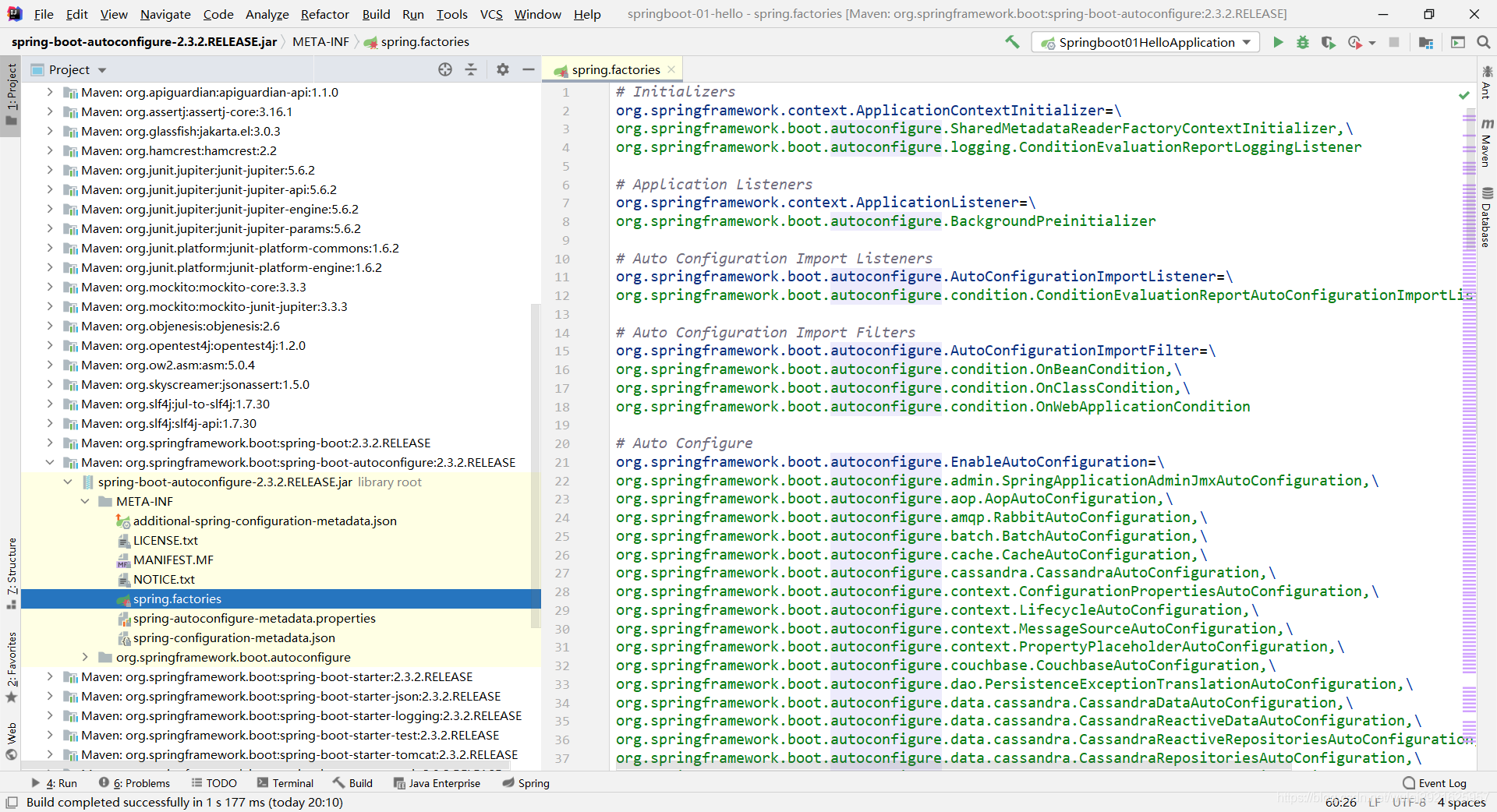Click the 4 spaces indent indicator
The width and height of the screenshot is (1497, 812).
pos(1462,802)
